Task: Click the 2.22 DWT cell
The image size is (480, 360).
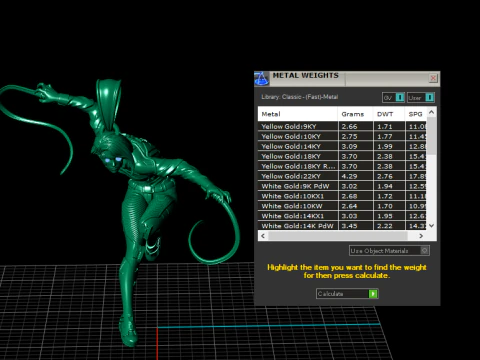Action: tap(389, 226)
